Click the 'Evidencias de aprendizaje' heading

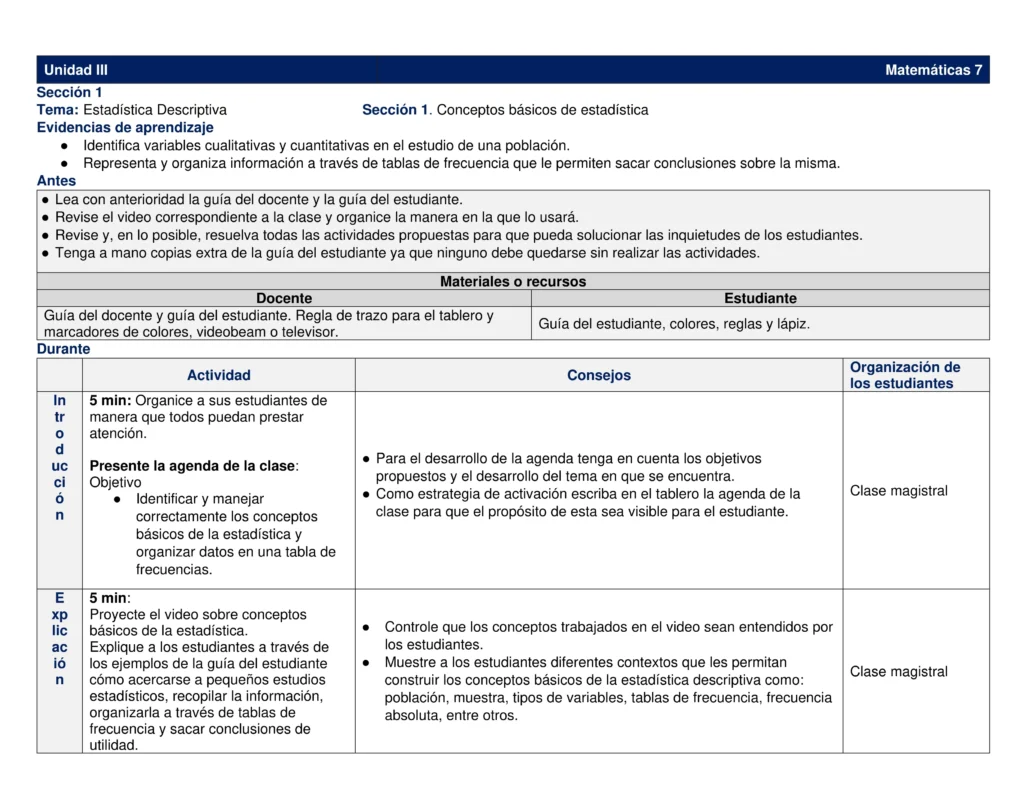point(125,127)
